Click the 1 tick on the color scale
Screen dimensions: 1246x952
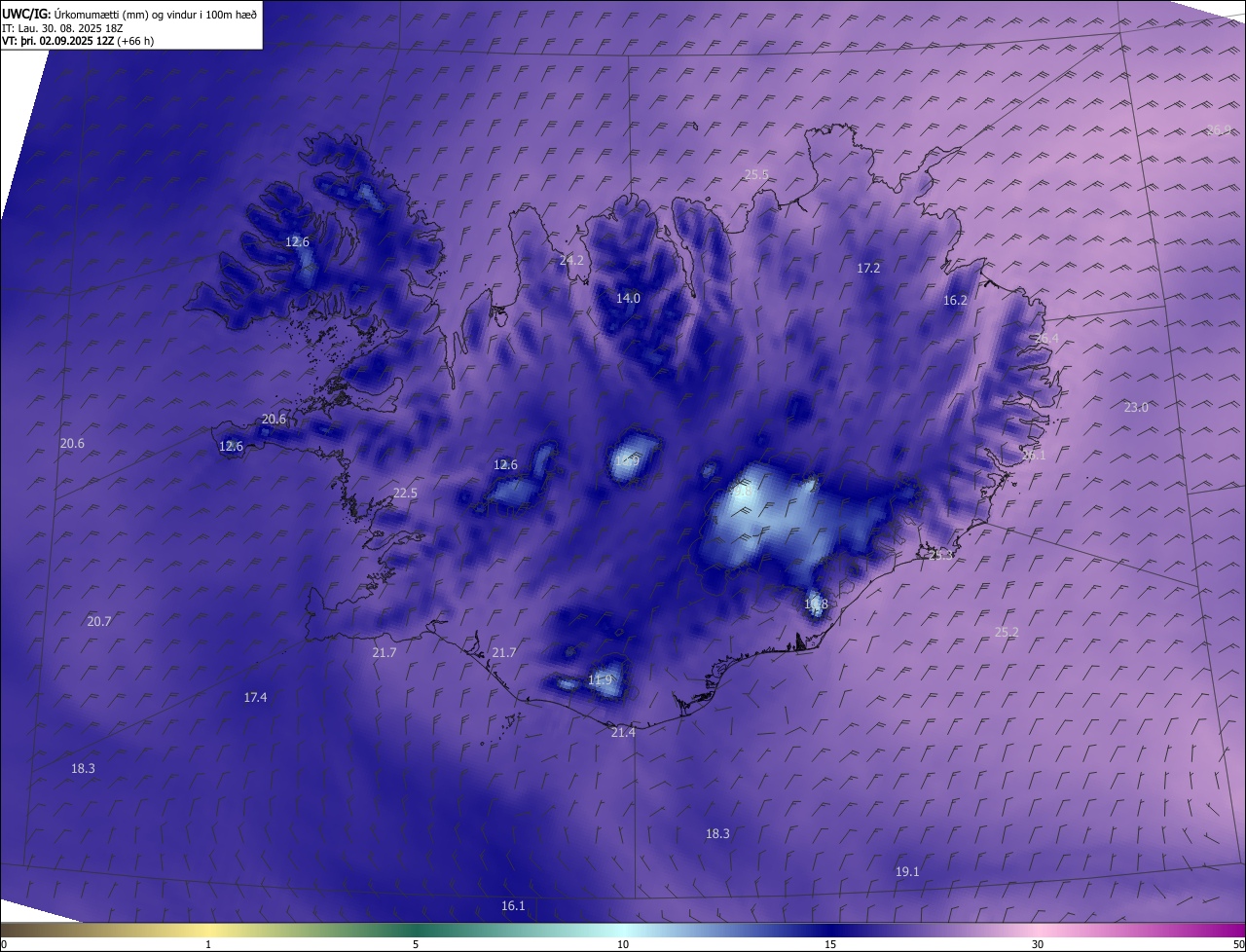click(x=208, y=944)
